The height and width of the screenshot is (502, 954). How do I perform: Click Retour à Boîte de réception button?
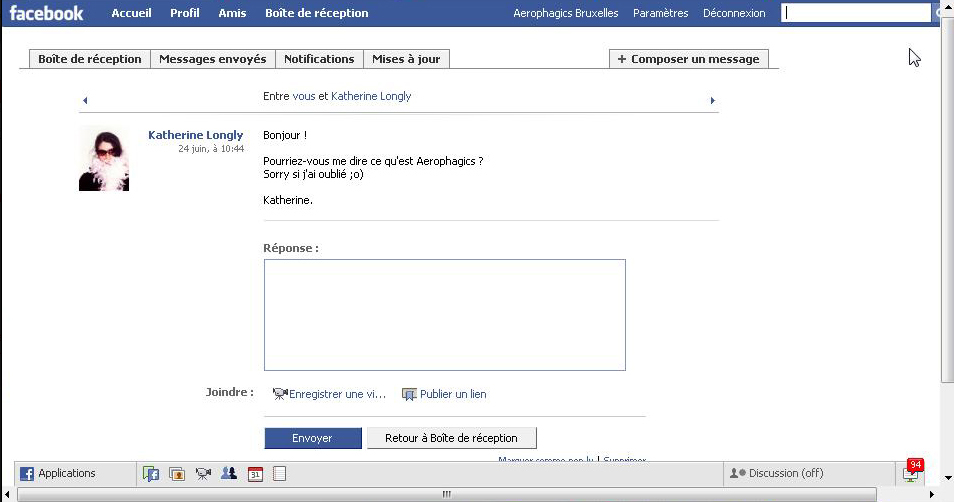pos(451,438)
